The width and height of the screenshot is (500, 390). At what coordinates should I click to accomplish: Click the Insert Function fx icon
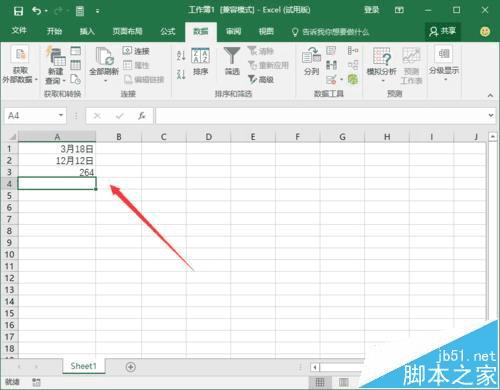142,116
